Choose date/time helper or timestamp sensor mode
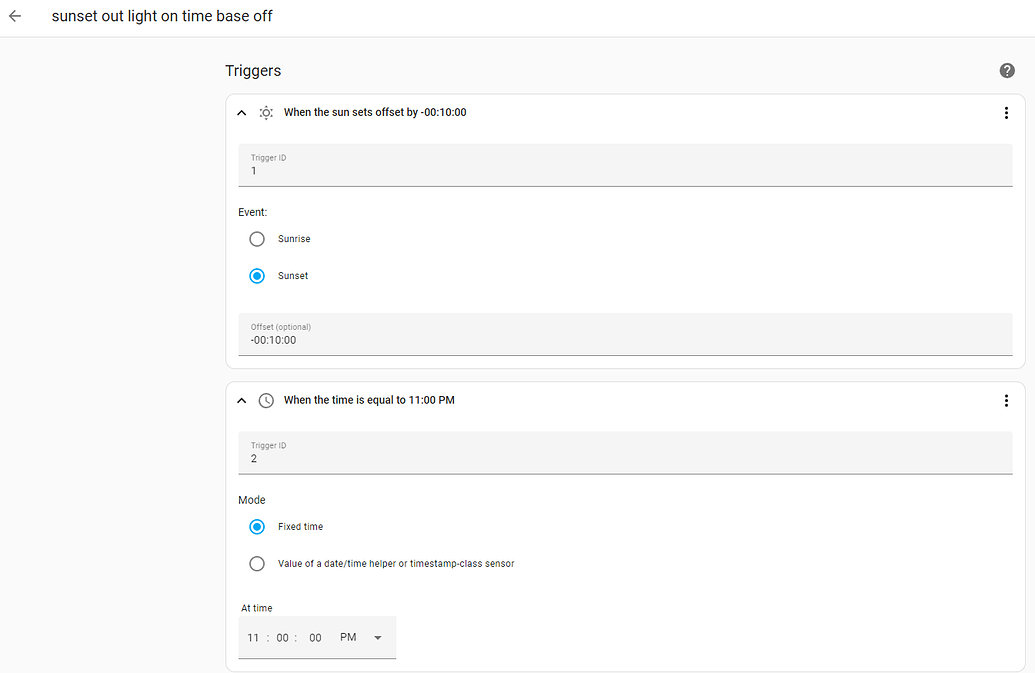Viewport: 1035px width, 673px height. [257, 563]
